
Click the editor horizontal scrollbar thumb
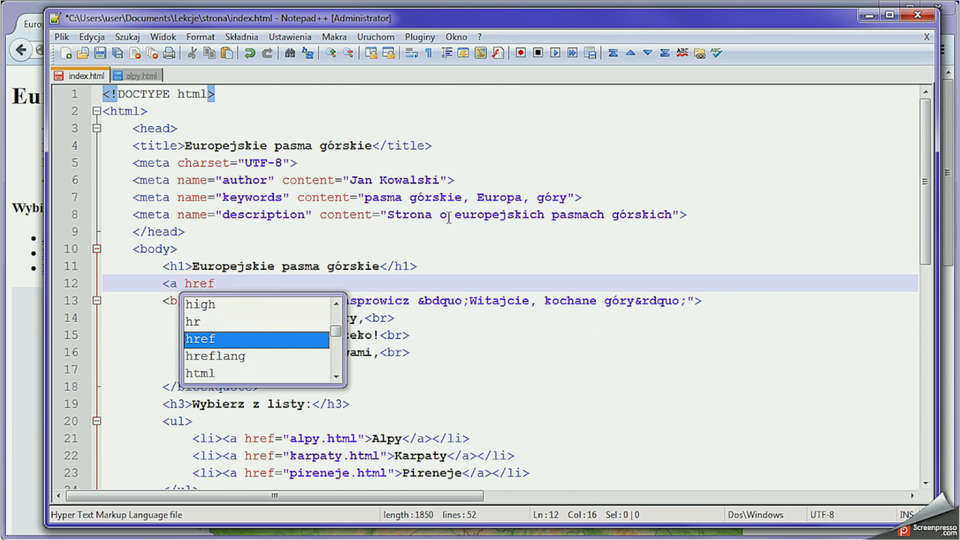[273, 495]
